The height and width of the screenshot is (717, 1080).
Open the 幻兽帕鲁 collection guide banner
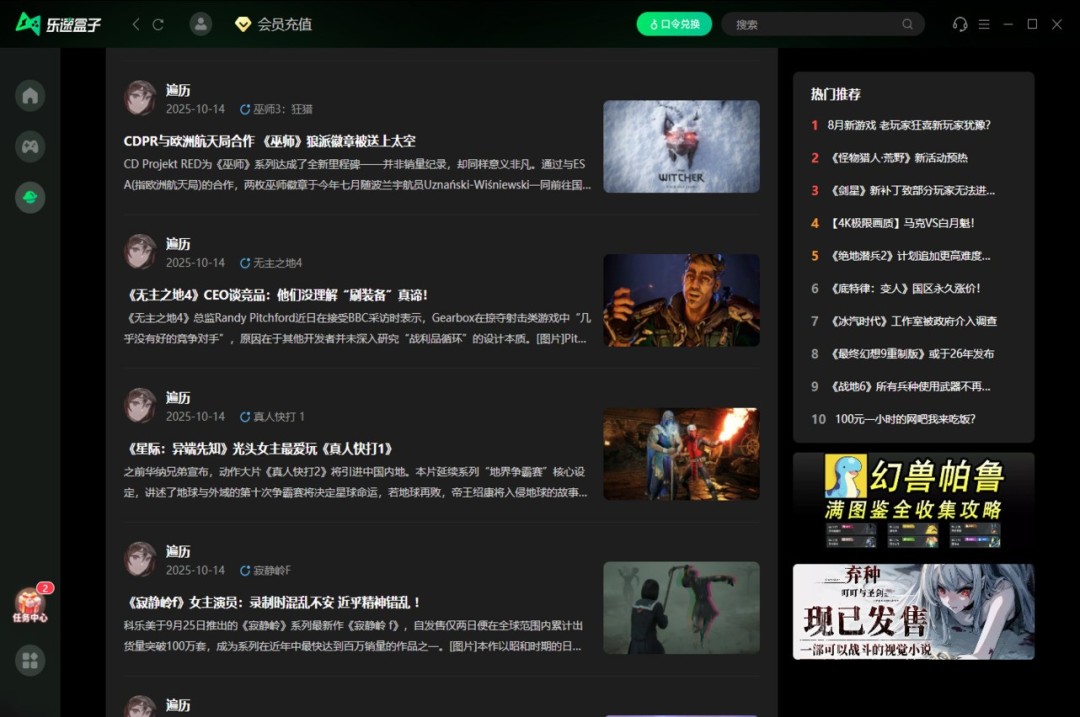pos(911,500)
